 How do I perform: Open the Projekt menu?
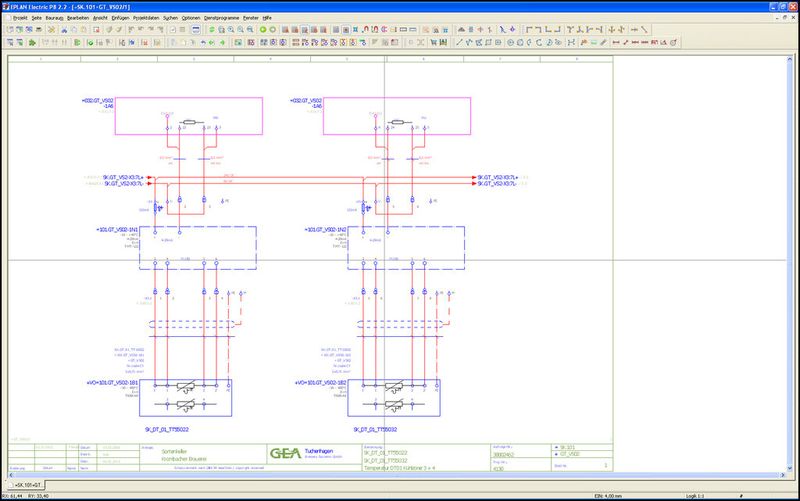pos(19,18)
